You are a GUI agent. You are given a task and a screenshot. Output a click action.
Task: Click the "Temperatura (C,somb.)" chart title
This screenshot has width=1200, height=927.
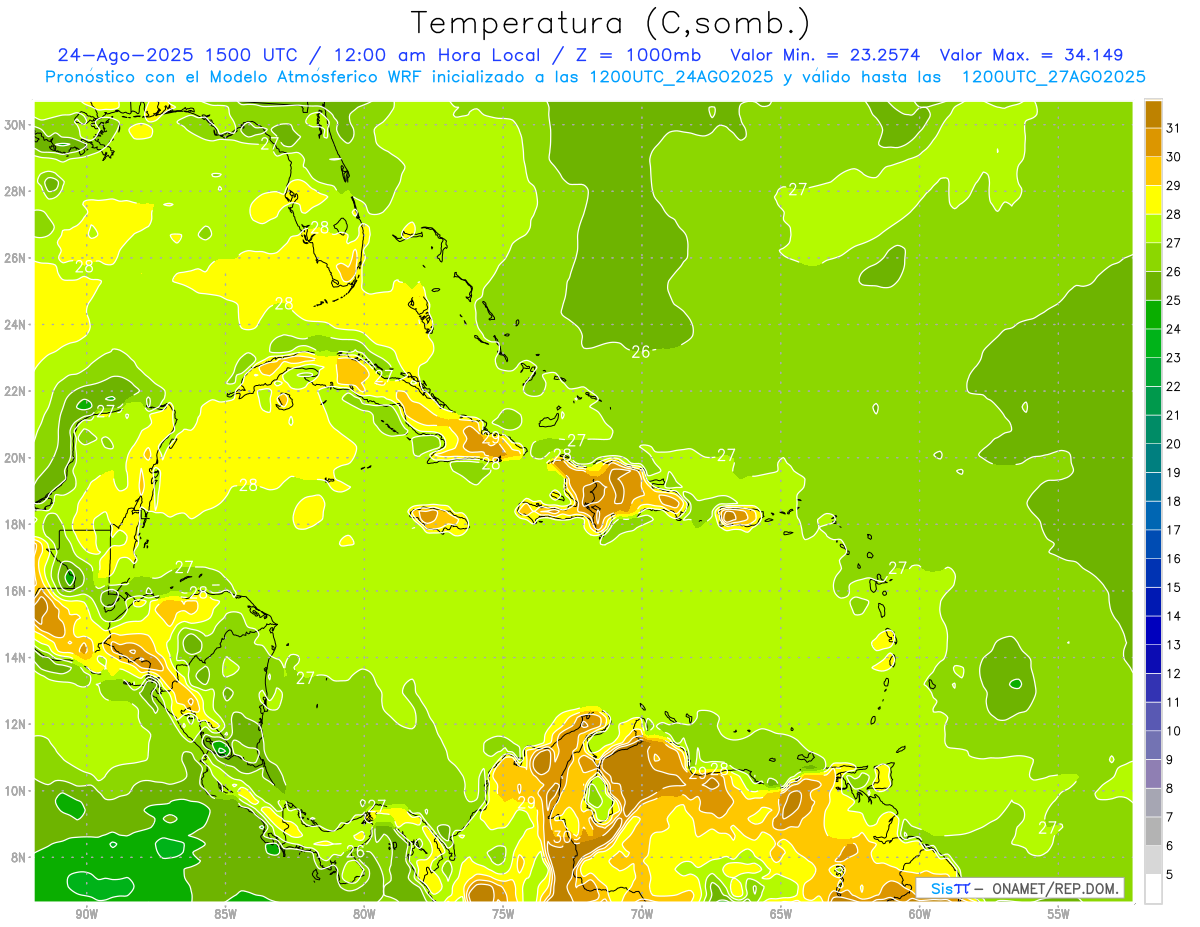[610, 23]
